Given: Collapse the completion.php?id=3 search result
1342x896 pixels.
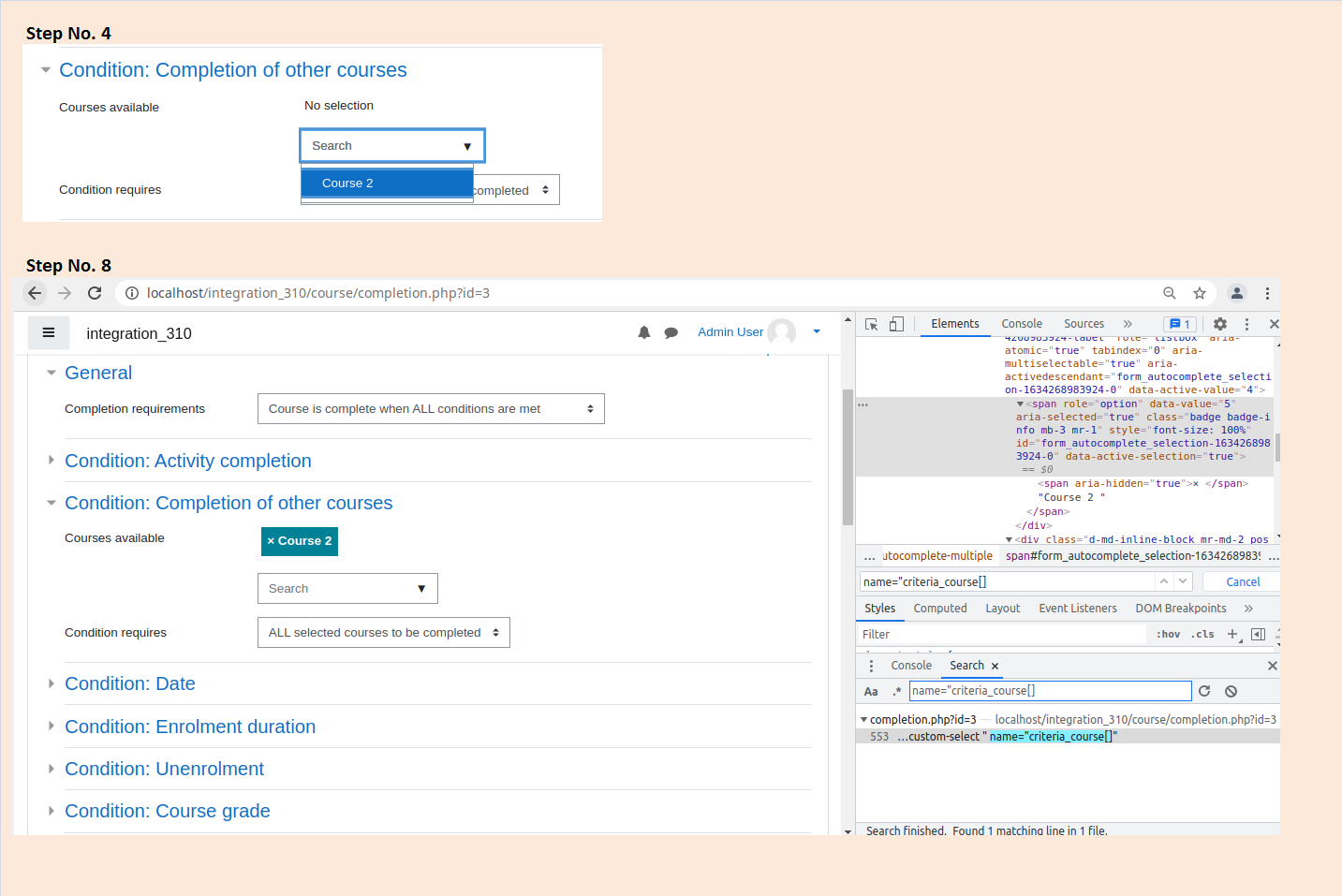Looking at the screenshot, I should point(863,719).
